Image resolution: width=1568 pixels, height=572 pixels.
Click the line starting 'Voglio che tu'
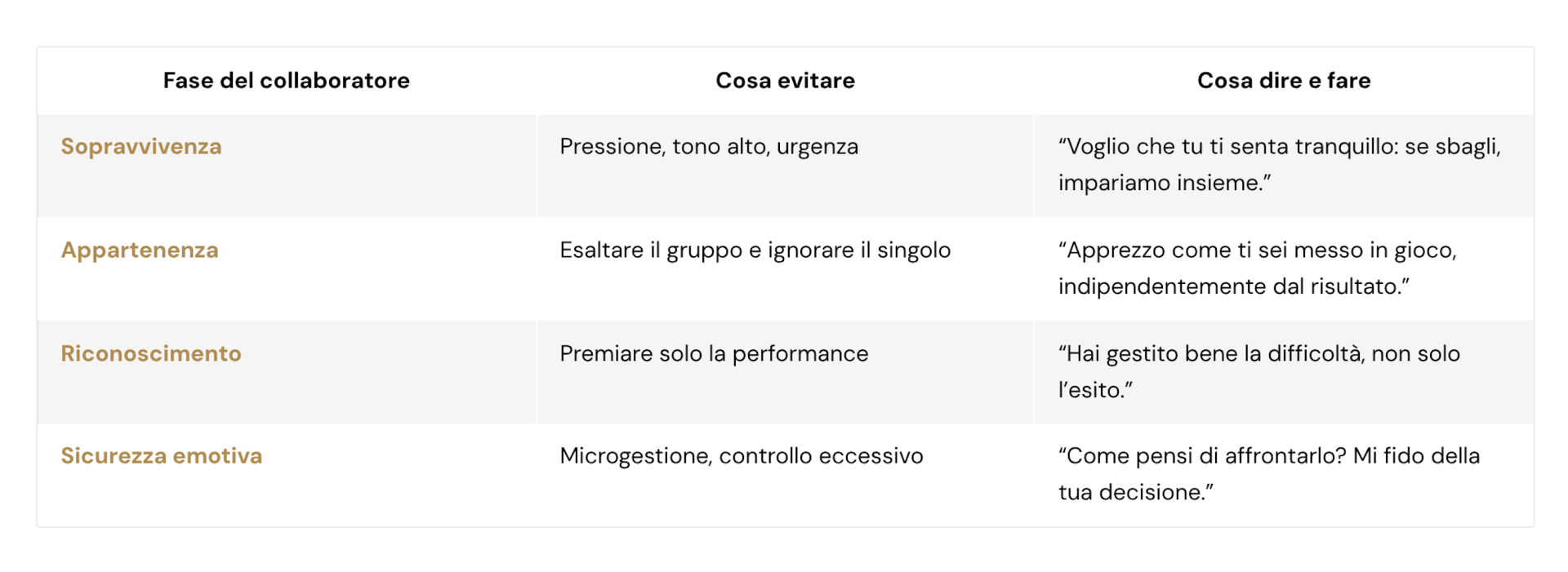[x=1280, y=147]
